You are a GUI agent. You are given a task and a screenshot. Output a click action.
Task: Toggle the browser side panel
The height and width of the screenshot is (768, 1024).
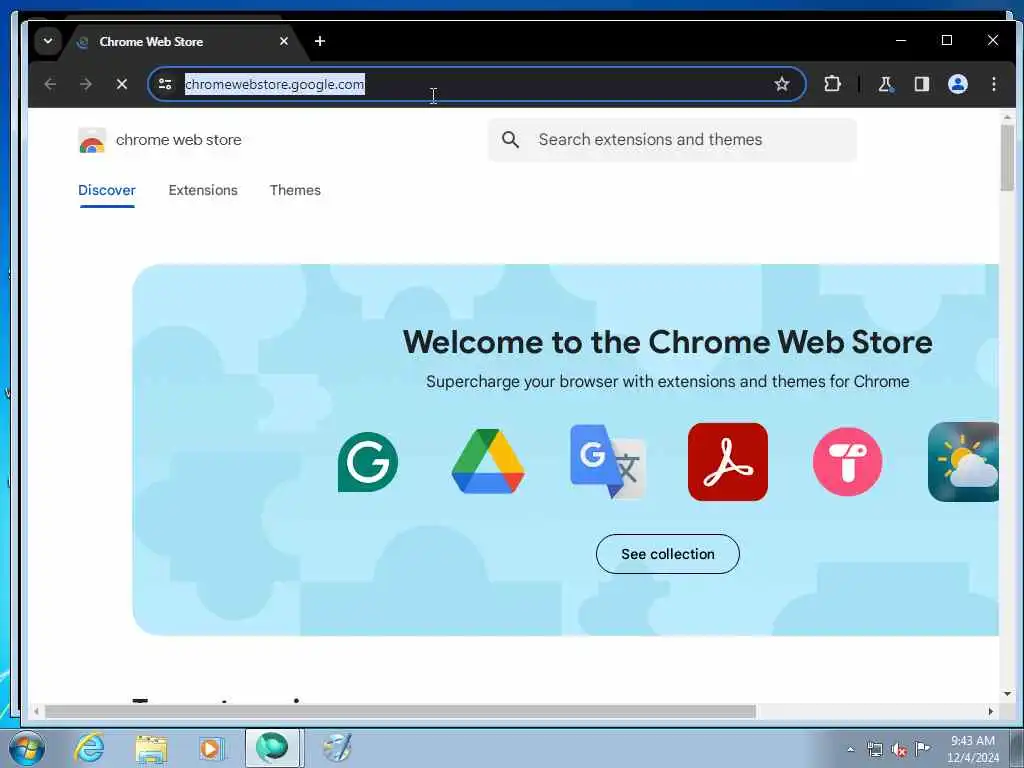(921, 84)
